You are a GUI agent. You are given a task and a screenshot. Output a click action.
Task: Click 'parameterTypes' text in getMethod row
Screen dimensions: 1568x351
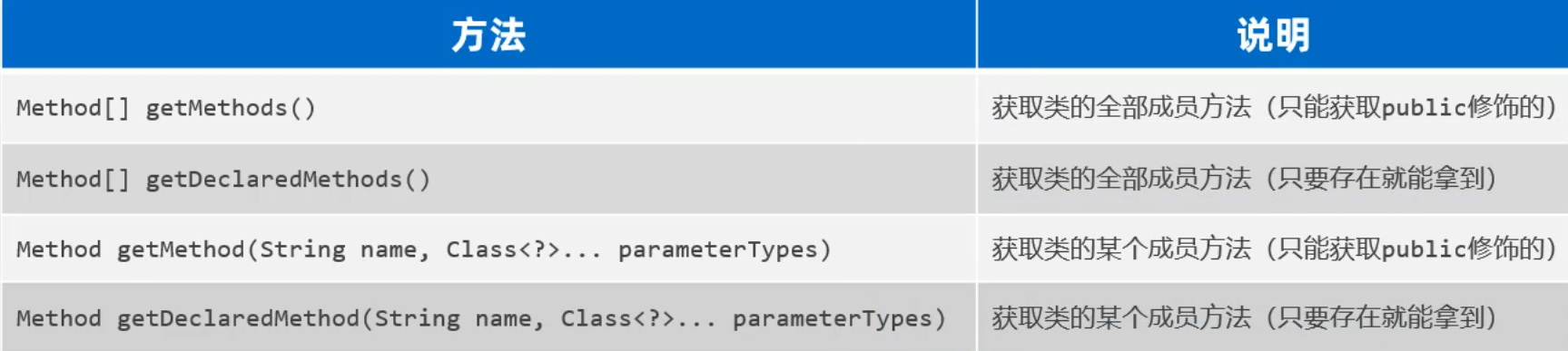(x=718, y=250)
